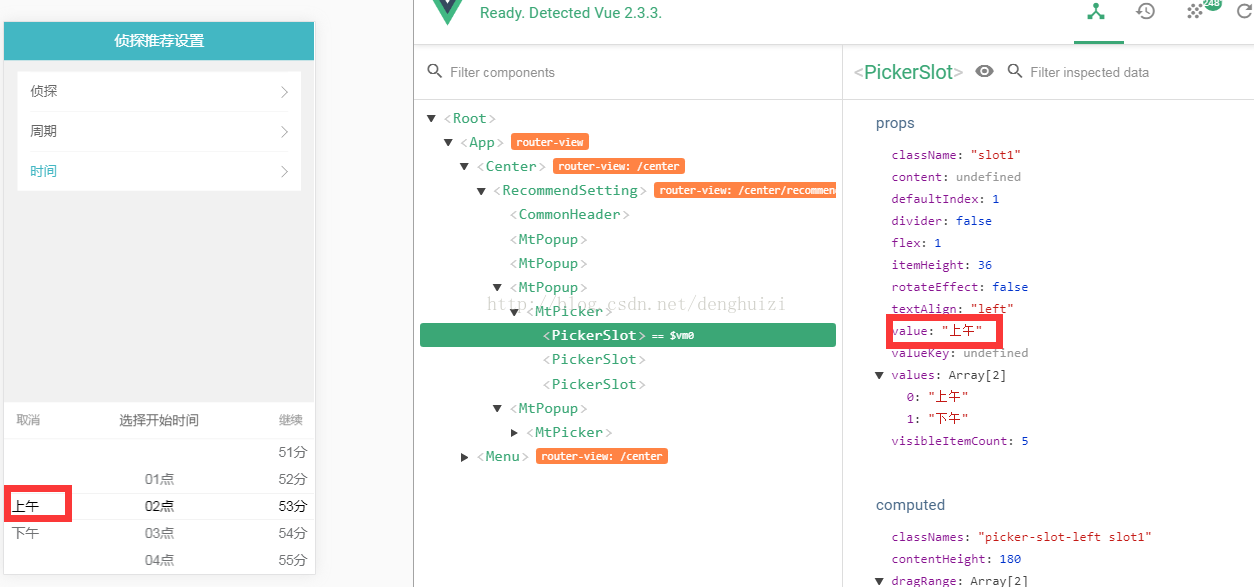This screenshot has width=1254, height=587.
Task: Collapse the Root component node
Action: click(x=432, y=118)
